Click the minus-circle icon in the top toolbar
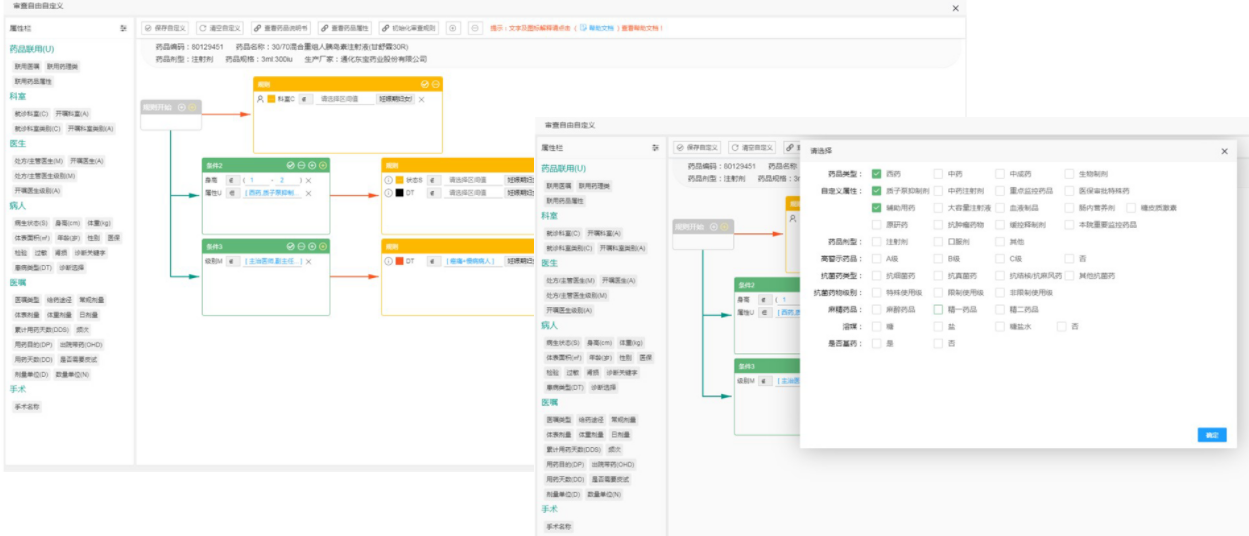This screenshot has height=536, width=1249. [x=474, y=28]
